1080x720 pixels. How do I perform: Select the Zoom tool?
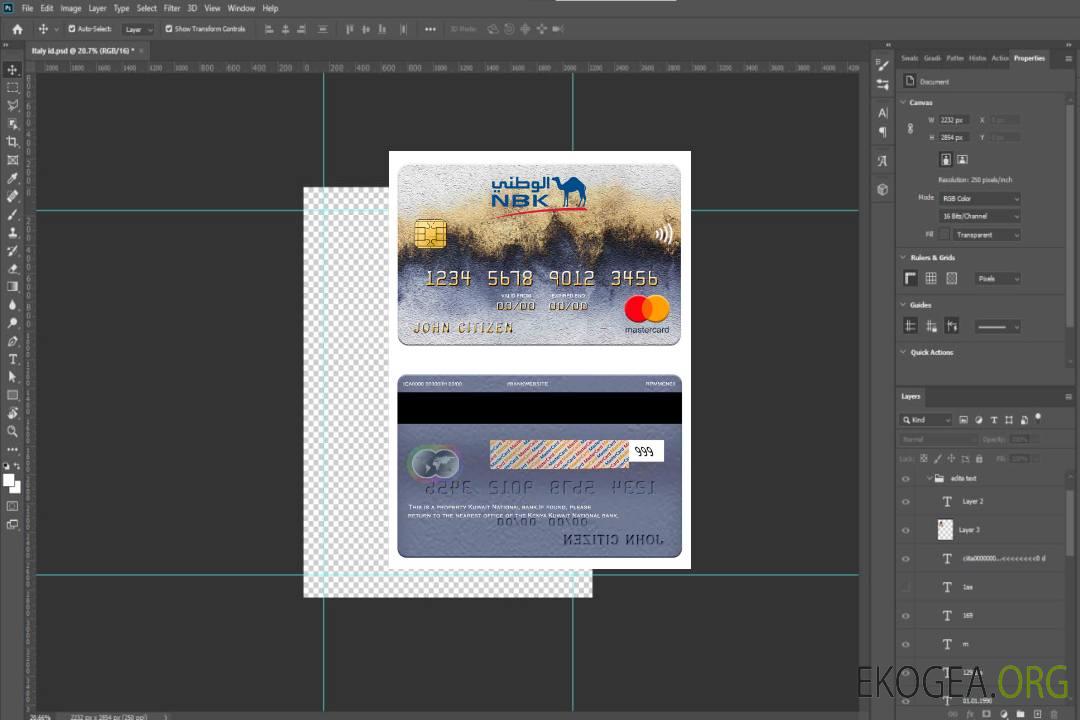(x=12, y=431)
